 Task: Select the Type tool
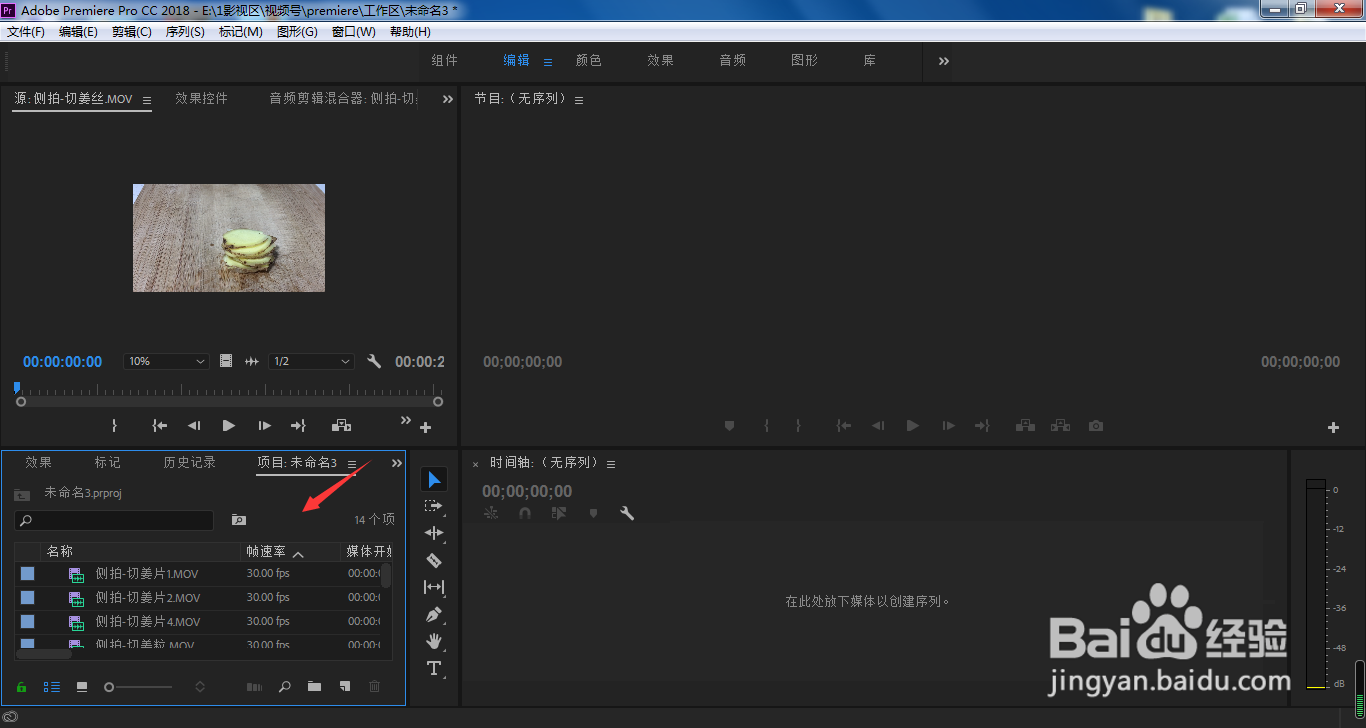(434, 668)
